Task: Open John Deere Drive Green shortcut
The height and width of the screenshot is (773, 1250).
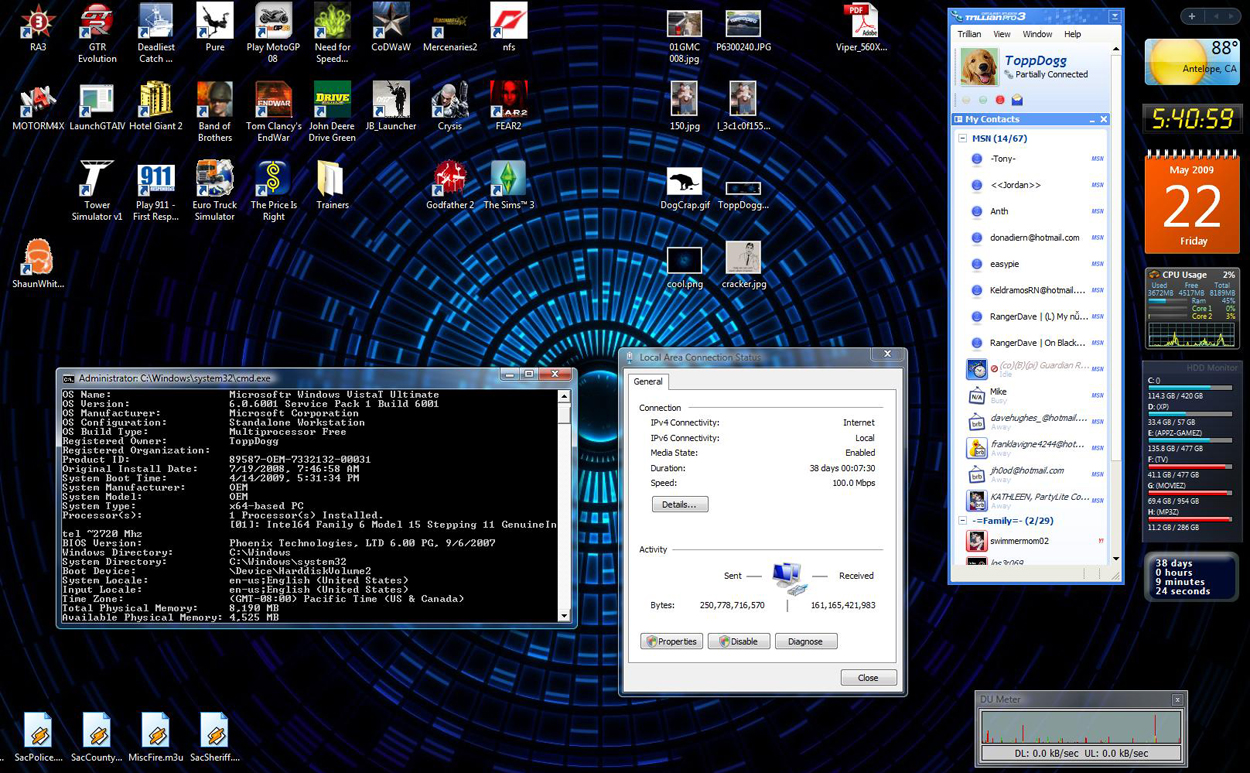Action: [332, 112]
